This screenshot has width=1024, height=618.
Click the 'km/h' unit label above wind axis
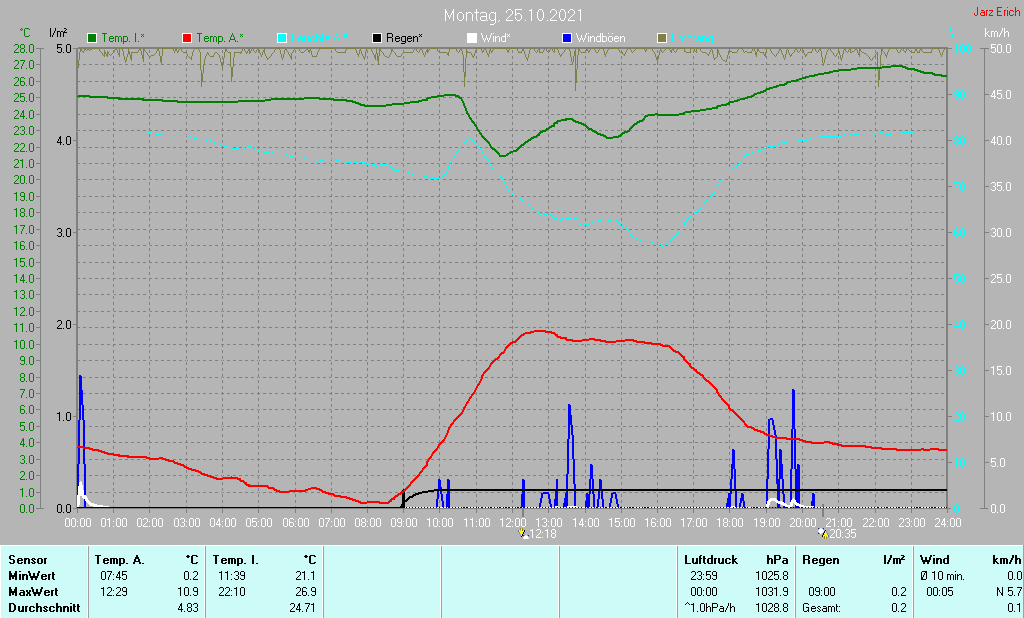point(997,33)
